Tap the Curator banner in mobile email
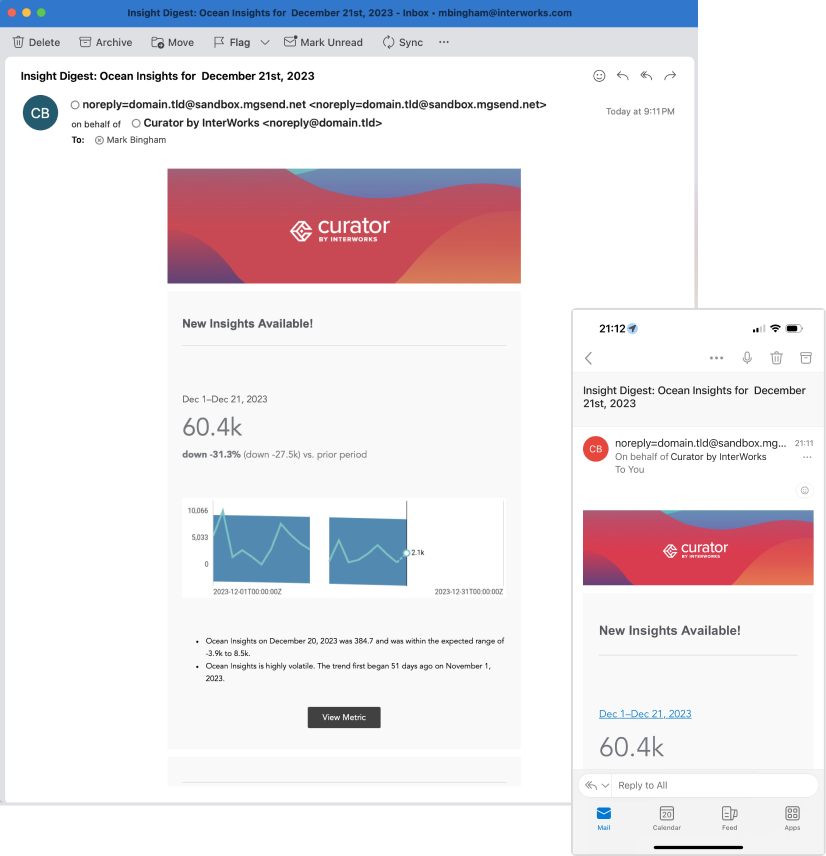 (698, 548)
